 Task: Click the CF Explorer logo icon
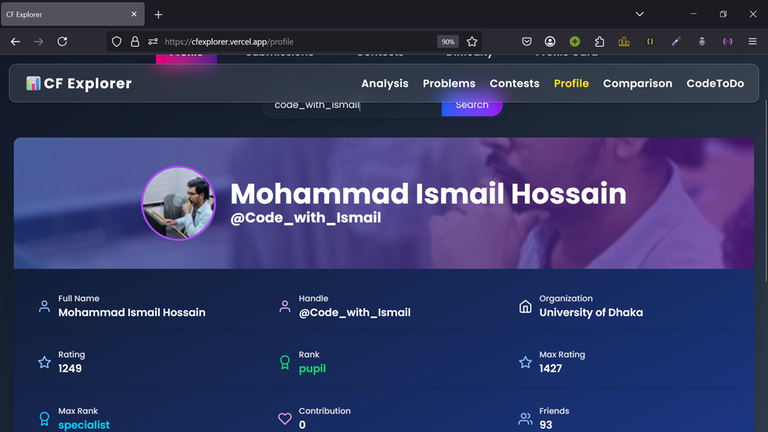33,84
